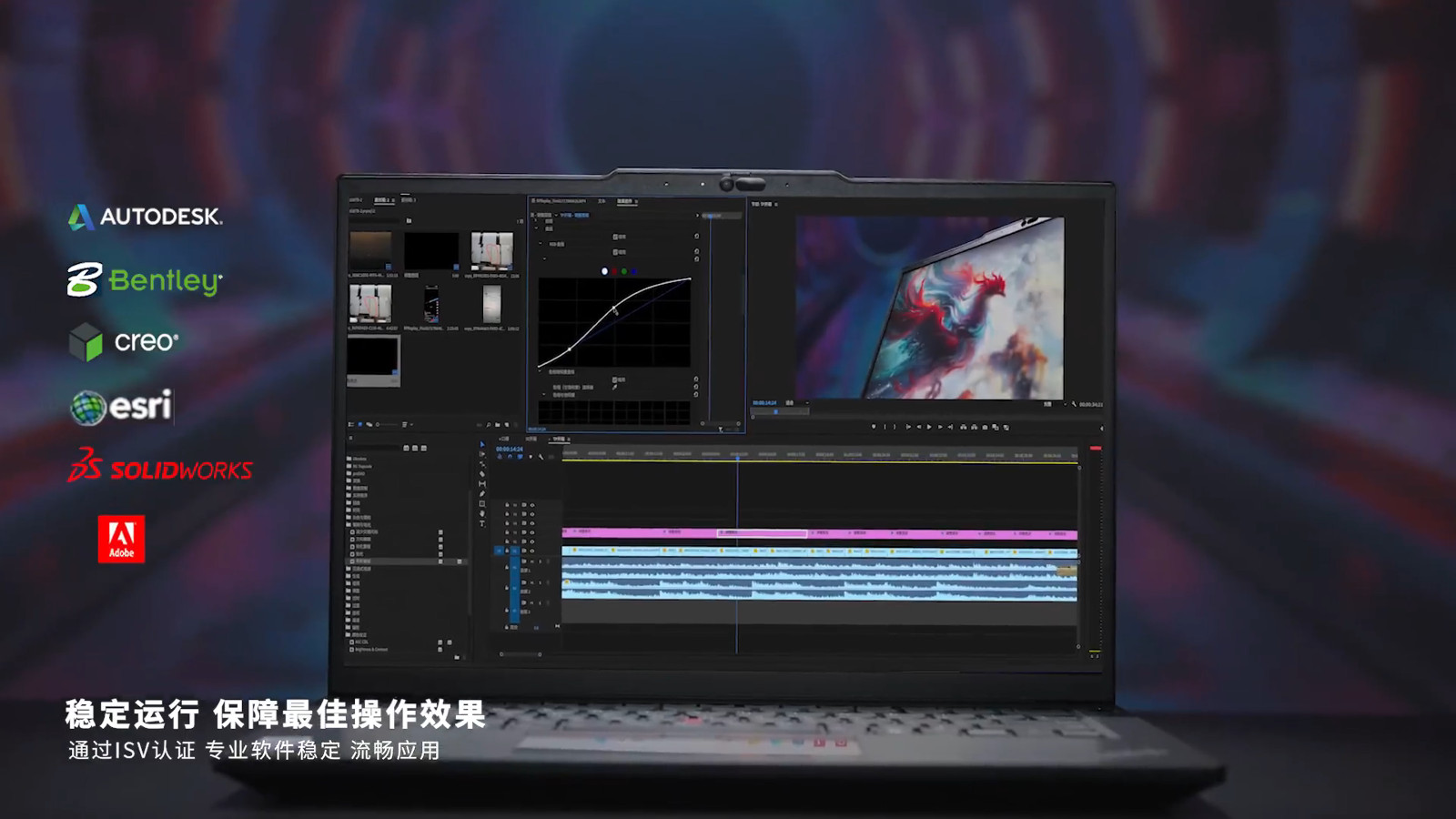
Task: Click the wrench settings icon in timeline header
Action: click(x=541, y=457)
